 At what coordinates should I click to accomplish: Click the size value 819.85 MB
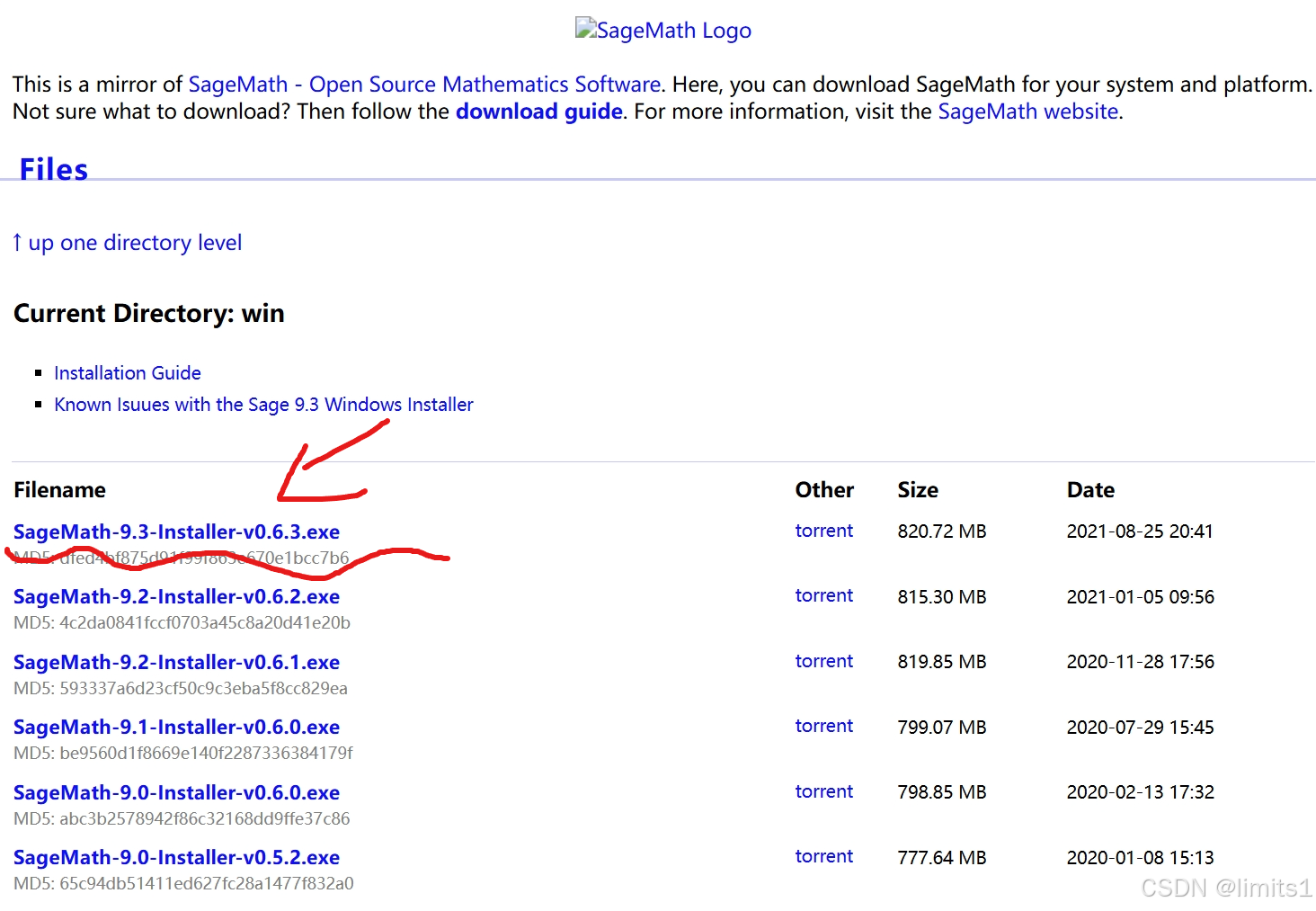click(942, 662)
